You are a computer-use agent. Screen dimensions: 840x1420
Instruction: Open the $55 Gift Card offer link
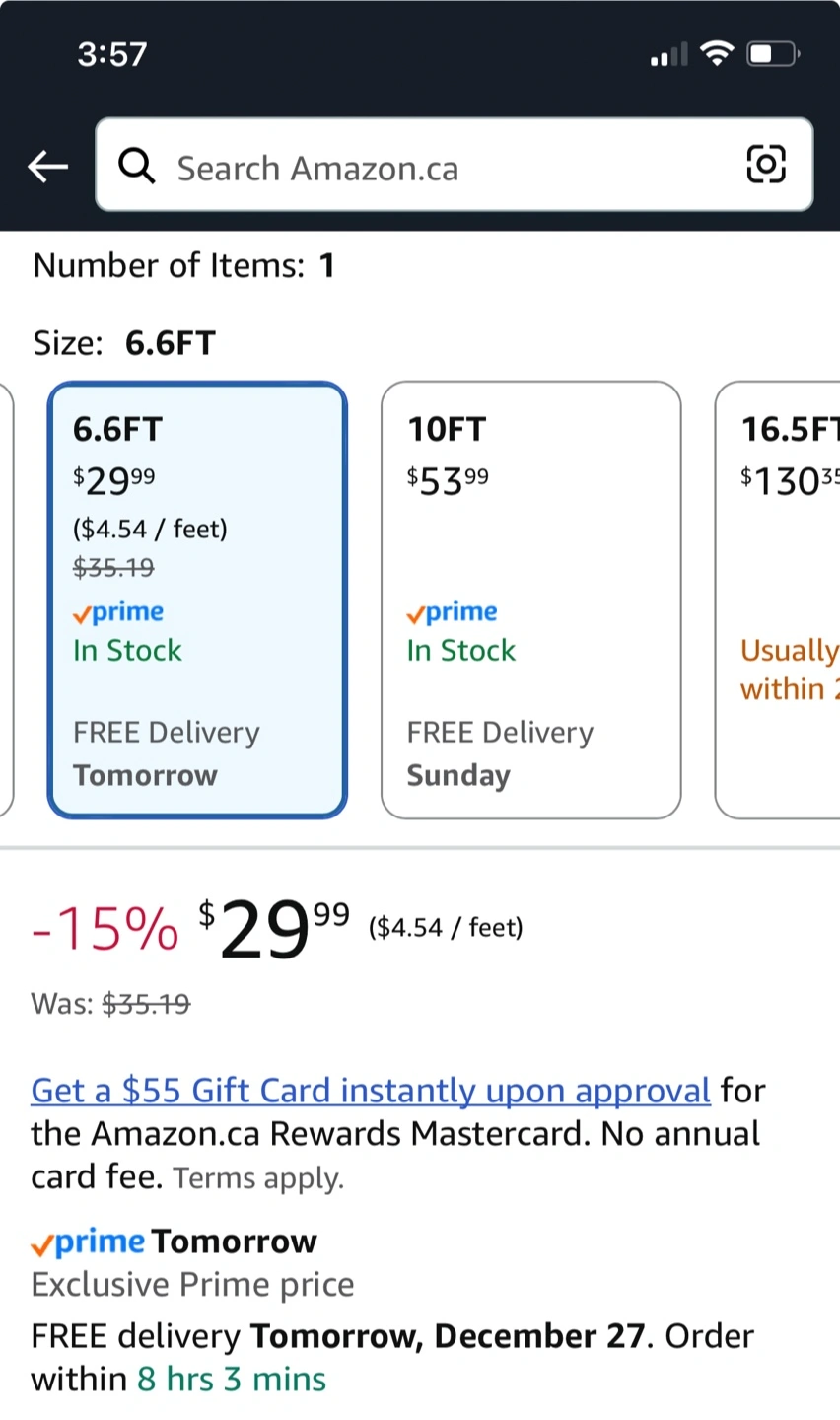point(371,1090)
